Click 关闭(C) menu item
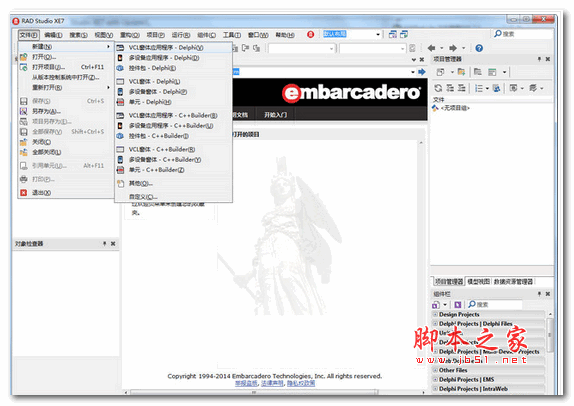 (66, 142)
